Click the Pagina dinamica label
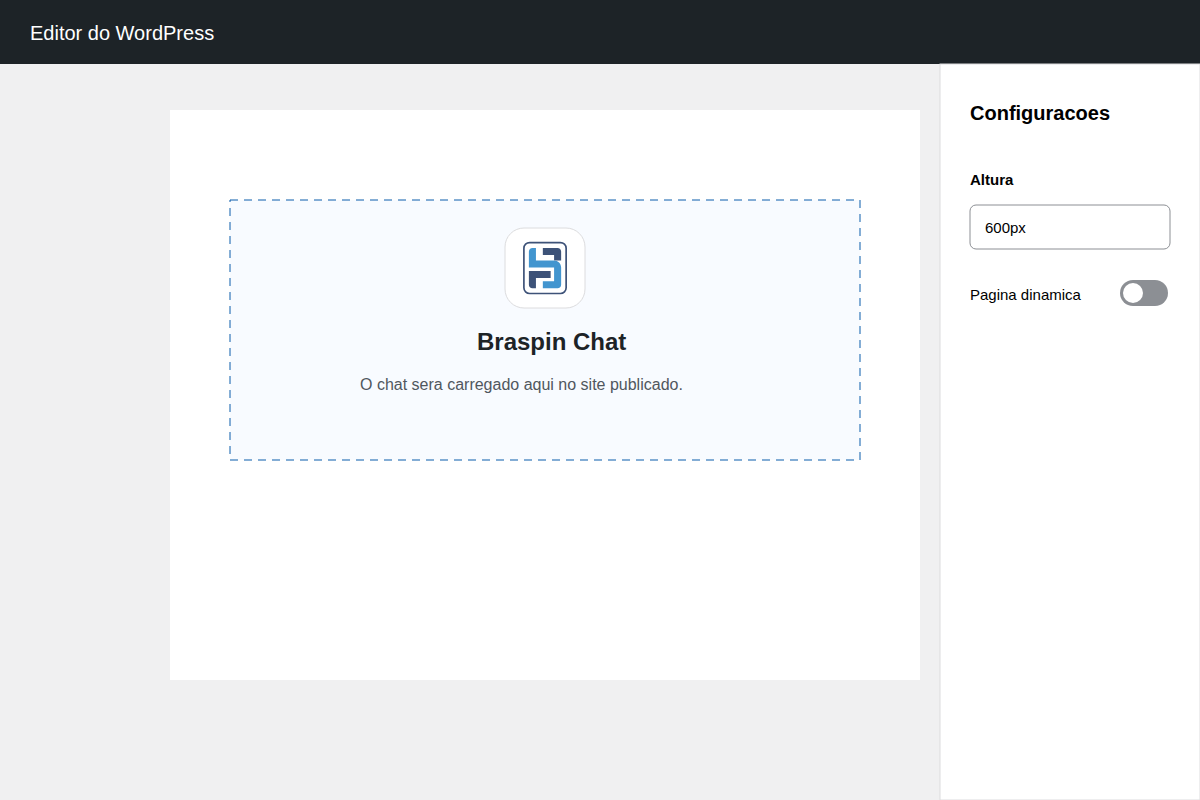This screenshot has height=800, width=1200. coord(1025,295)
